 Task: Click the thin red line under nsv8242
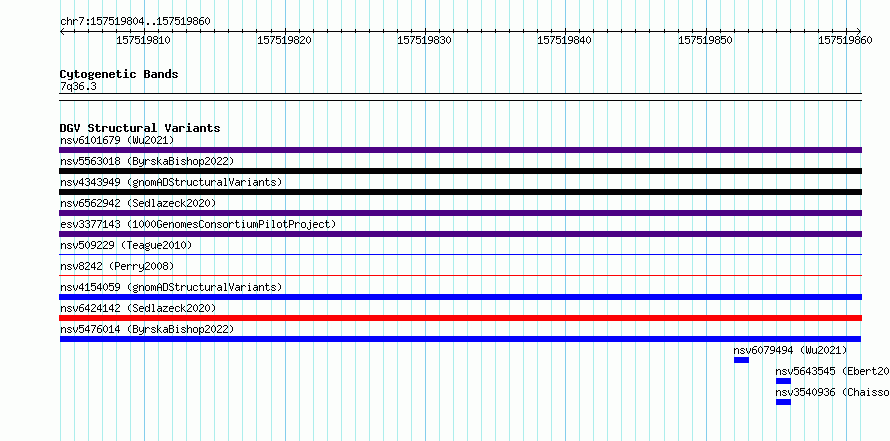coord(460,276)
